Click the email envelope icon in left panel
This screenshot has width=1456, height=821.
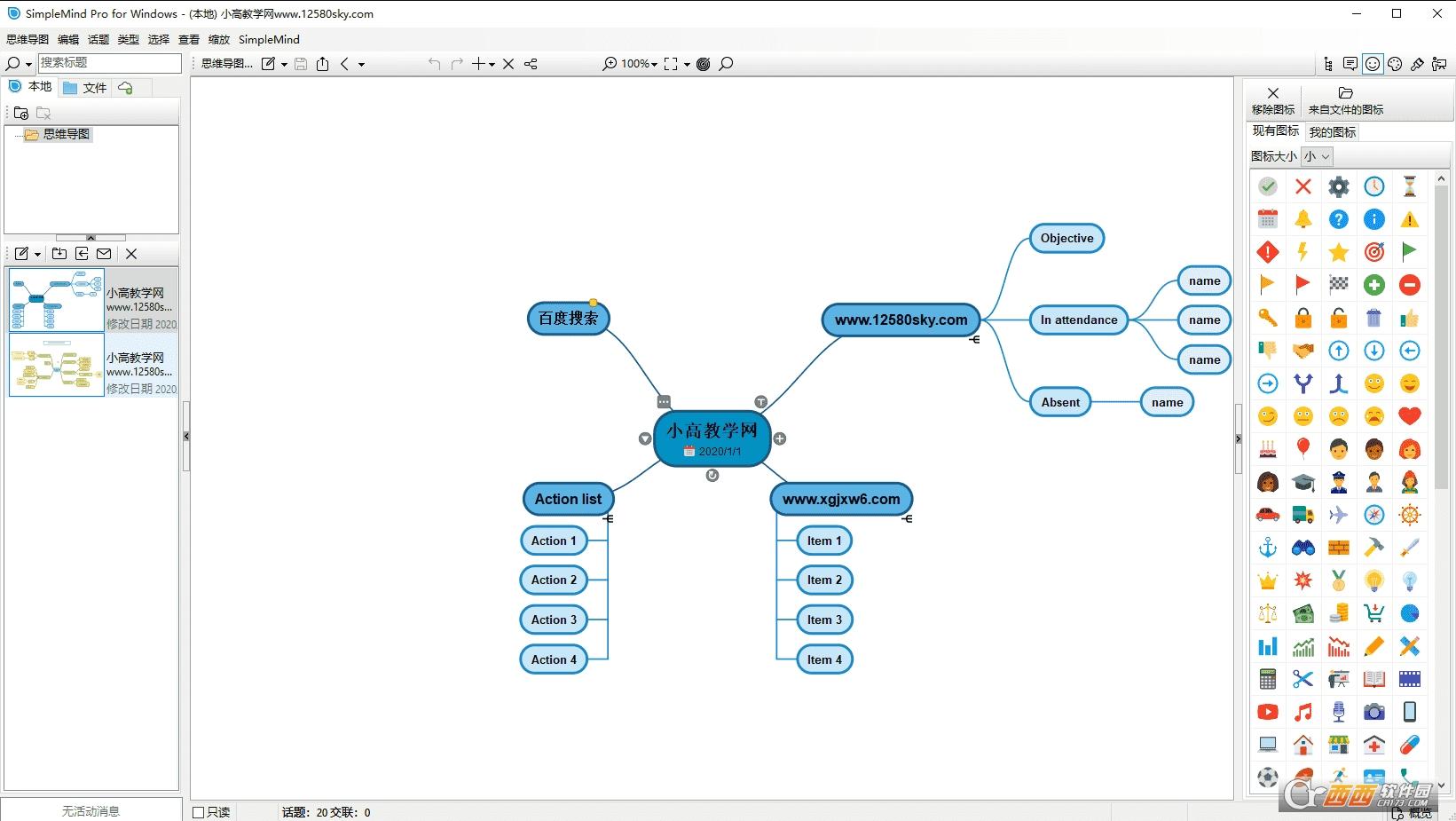[x=104, y=254]
